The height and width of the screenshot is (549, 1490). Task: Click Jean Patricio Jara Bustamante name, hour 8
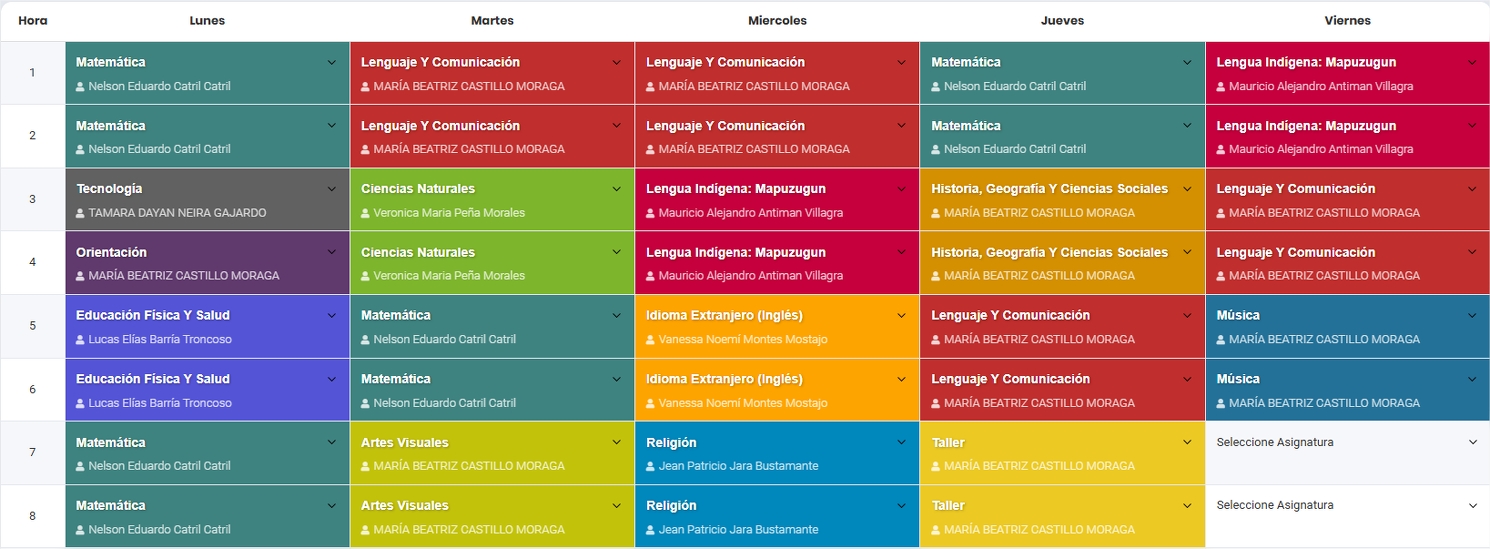pos(738,530)
